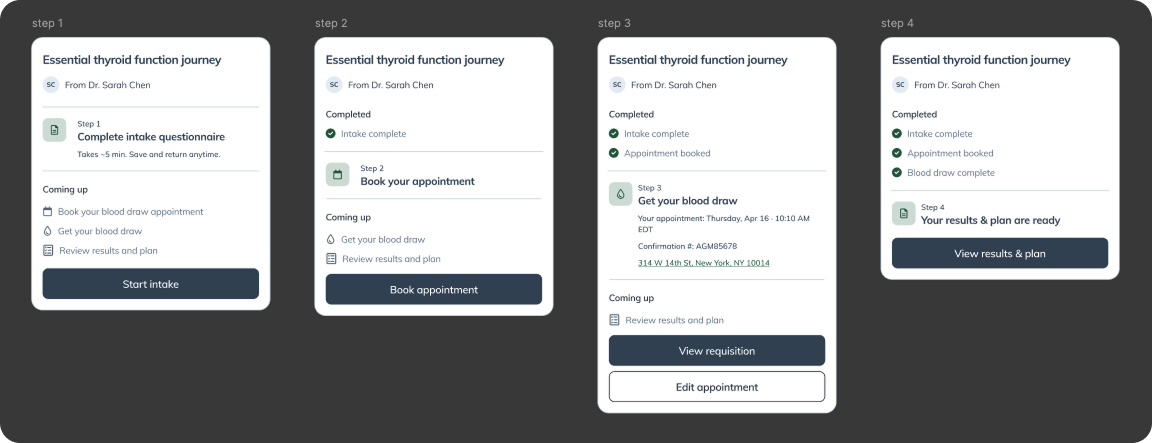Click the SC avatar in the step 1 card
Viewport: 1152px width, 443px height.
[x=51, y=84]
